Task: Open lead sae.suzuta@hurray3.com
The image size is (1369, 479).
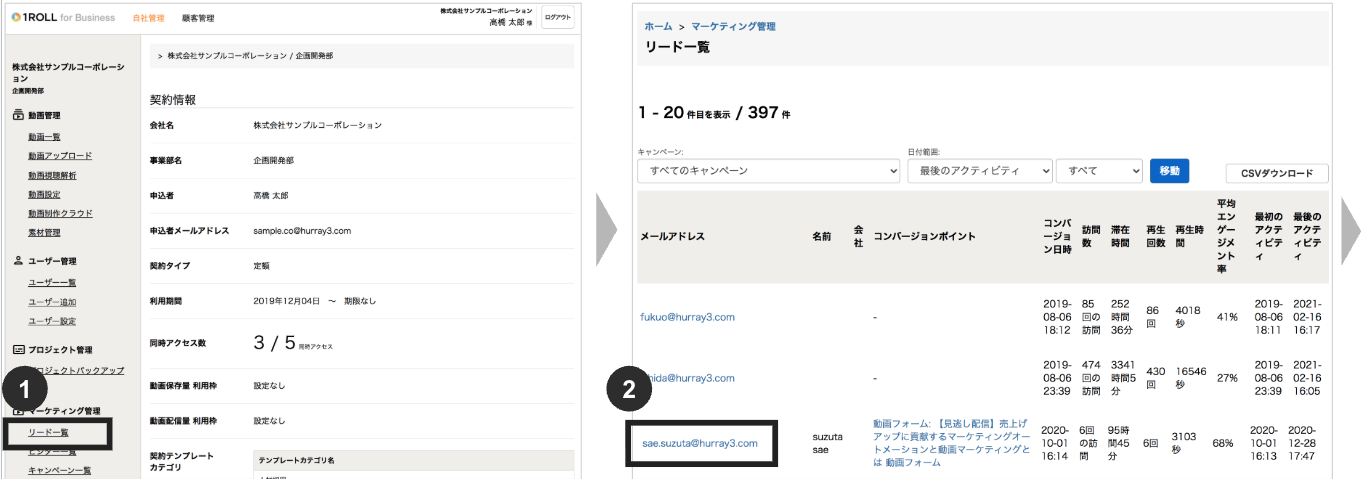Action: 700,442
